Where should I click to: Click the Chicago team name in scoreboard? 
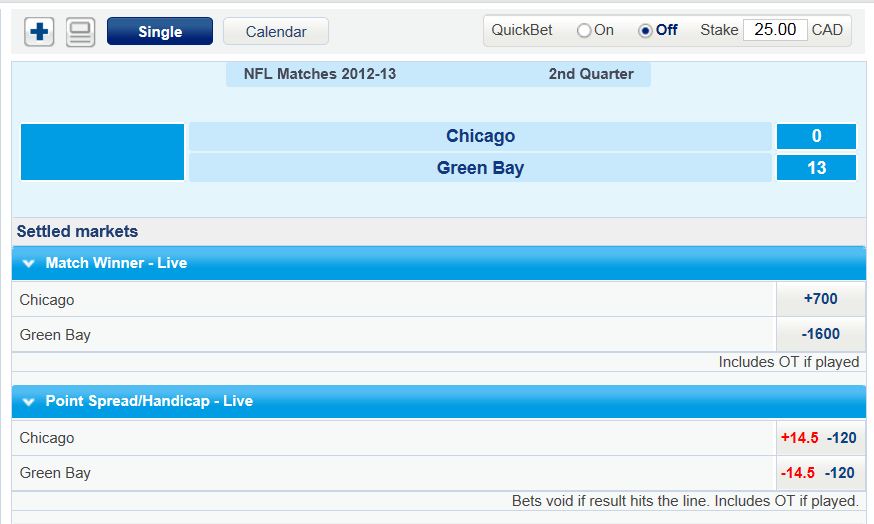point(480,136)
